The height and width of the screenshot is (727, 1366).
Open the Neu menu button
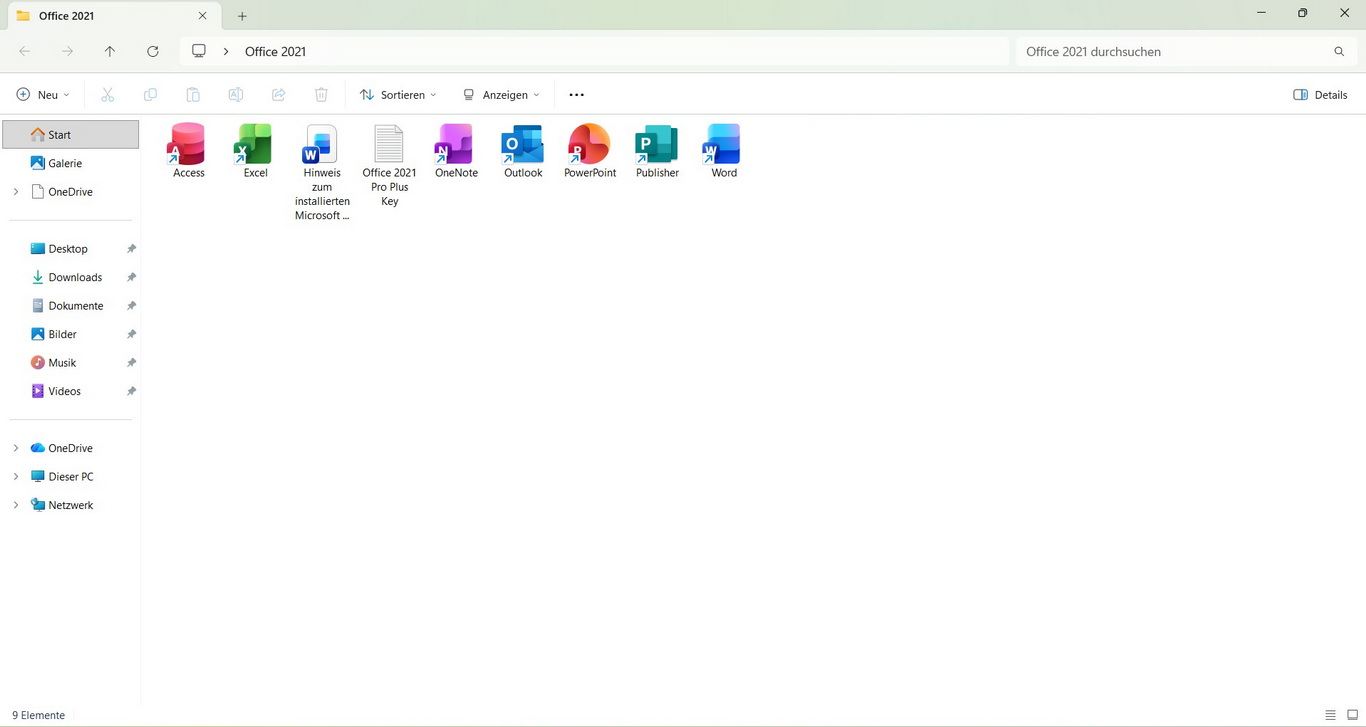coord(43,95)
